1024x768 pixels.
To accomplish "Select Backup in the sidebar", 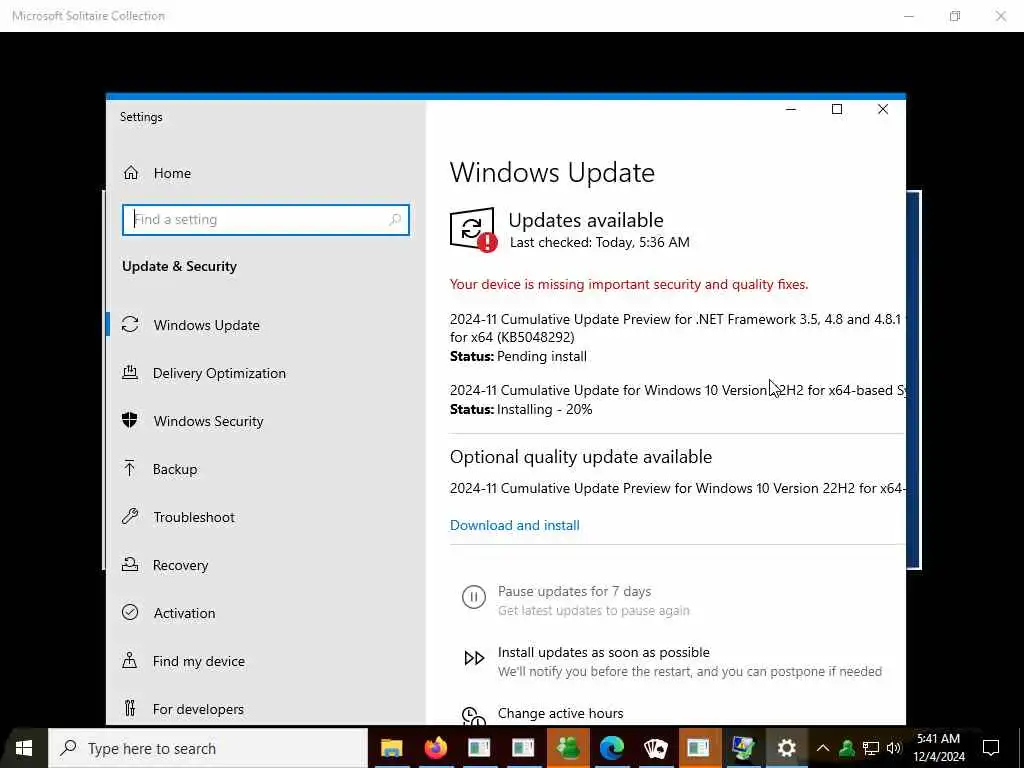I will pos(175,469).
